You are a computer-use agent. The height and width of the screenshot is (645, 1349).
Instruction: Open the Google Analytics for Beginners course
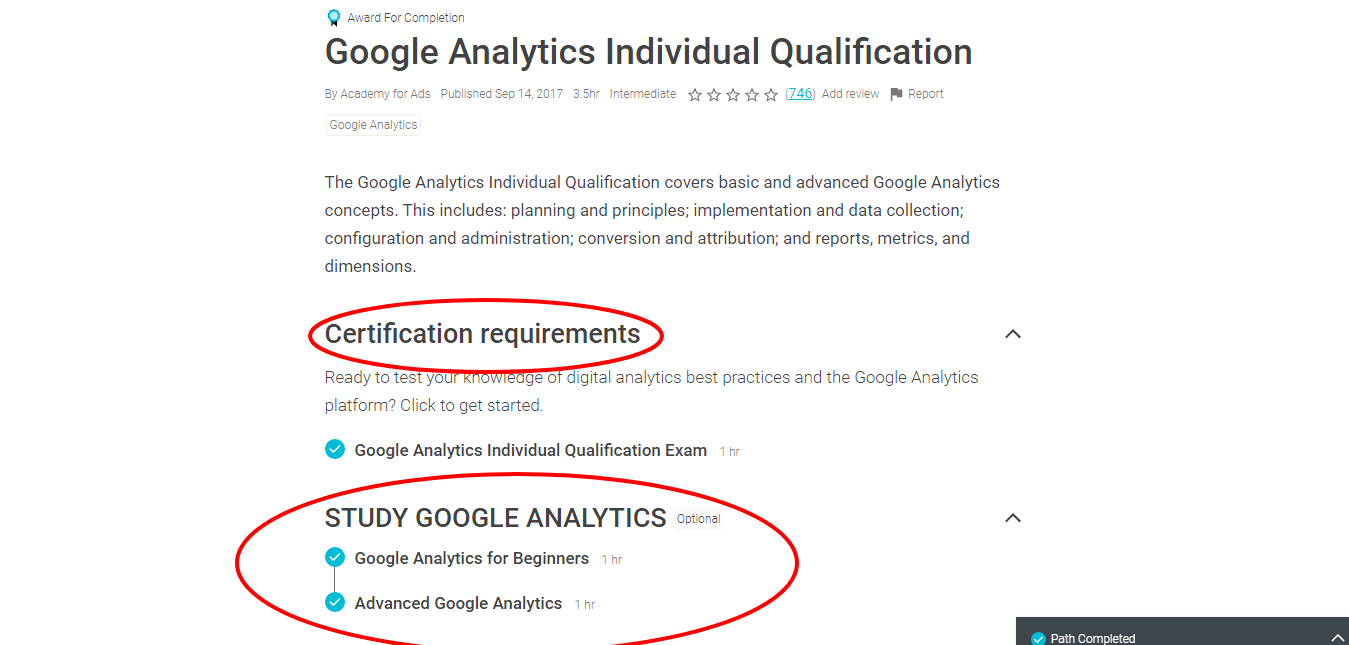tap(472, 558)
